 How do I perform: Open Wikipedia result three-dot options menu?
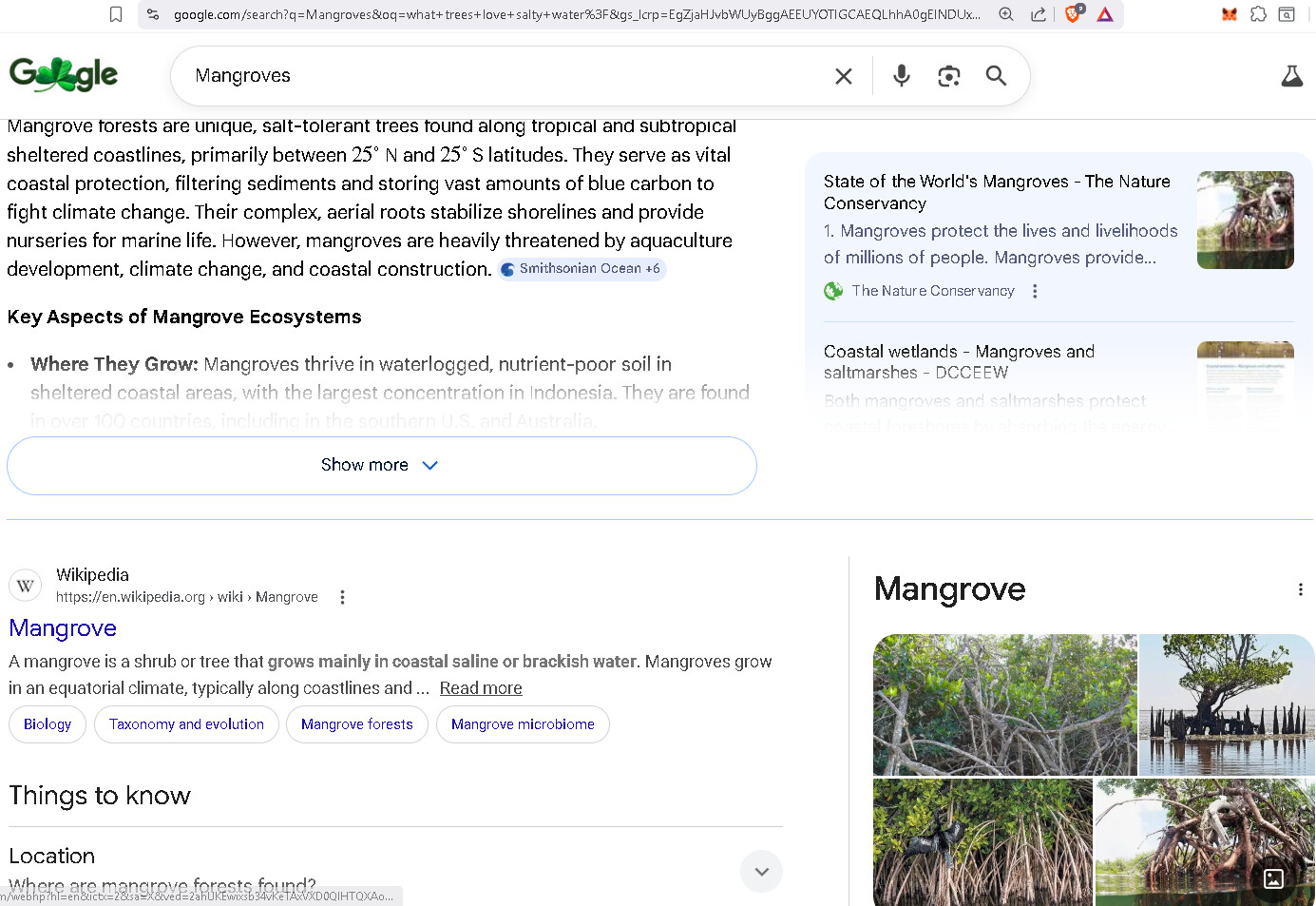pyautogui.click(x=342, y=597)
